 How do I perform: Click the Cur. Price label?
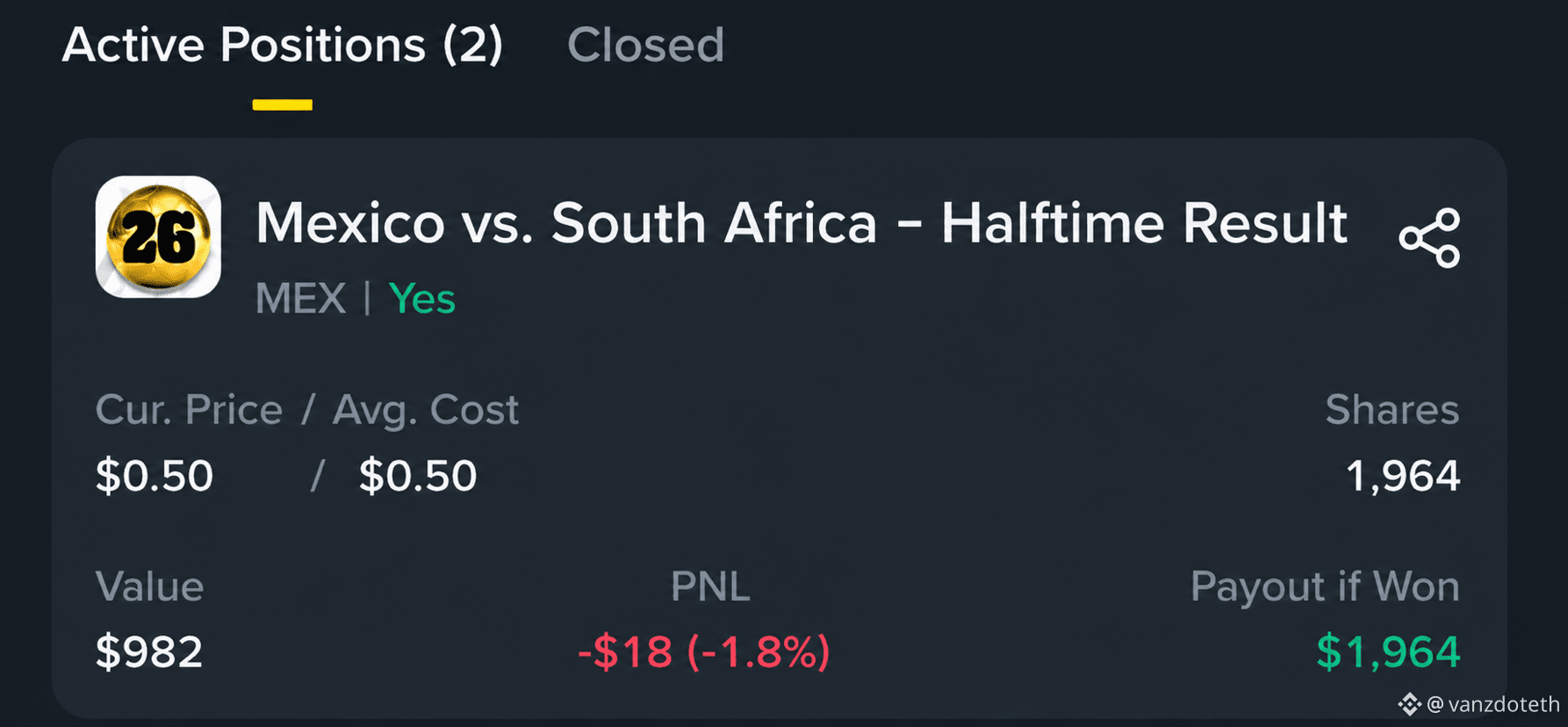click(189, 410)
